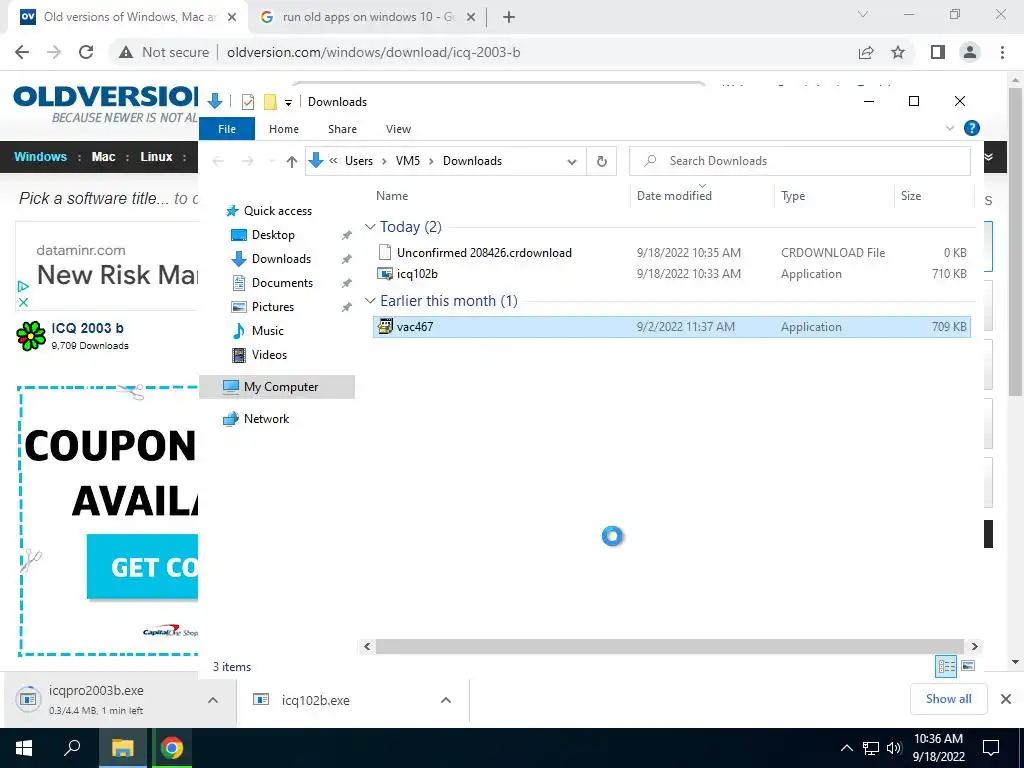Close the run old apps Google tab
The height and width of the screenshot is (768, 1024).
(x=470, y=17)
